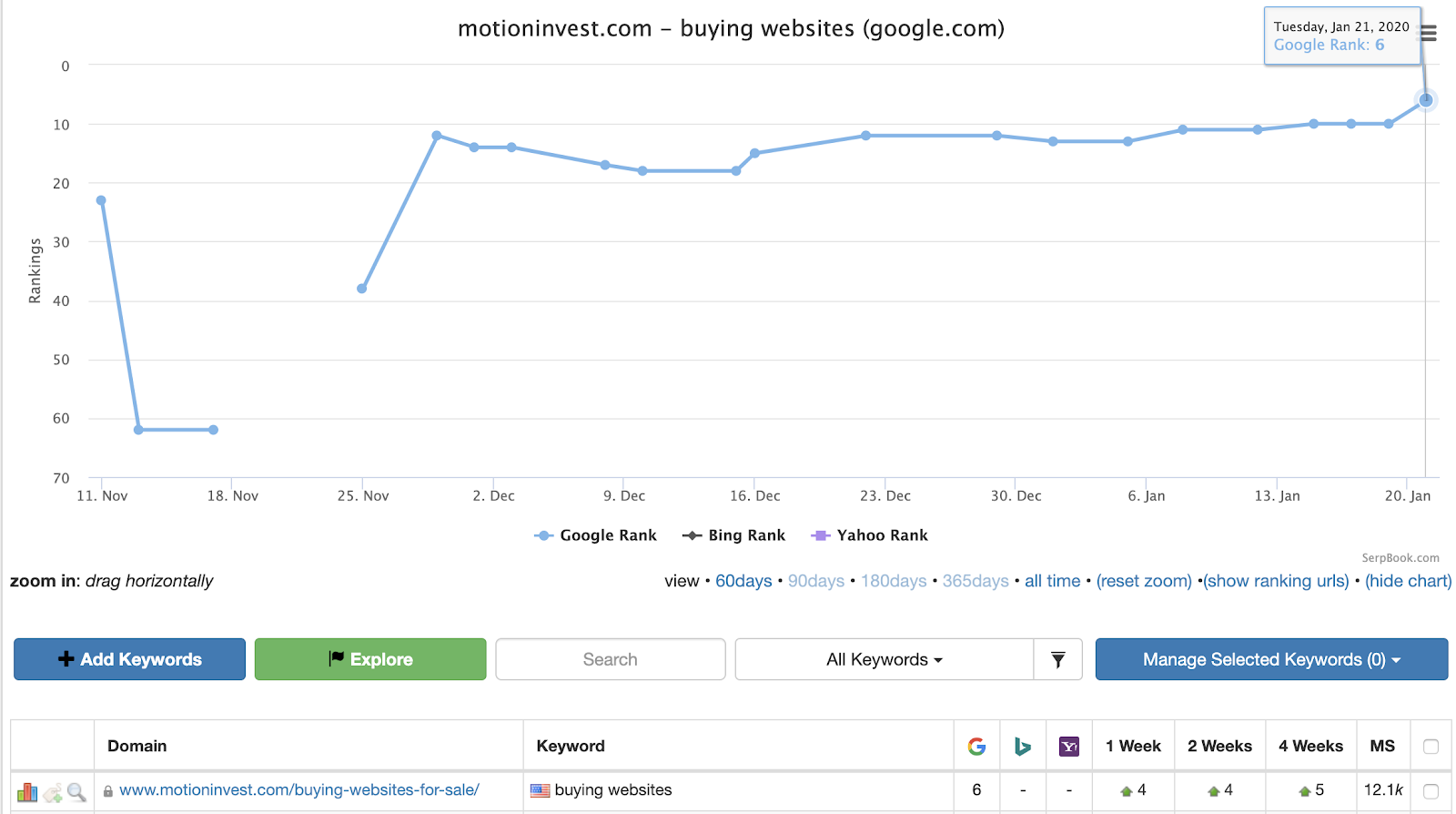Screen dimensions: 1456x814
Task: Click the green up arrow in 2 Weeks cell
Action: click(x=1213, y=791)
